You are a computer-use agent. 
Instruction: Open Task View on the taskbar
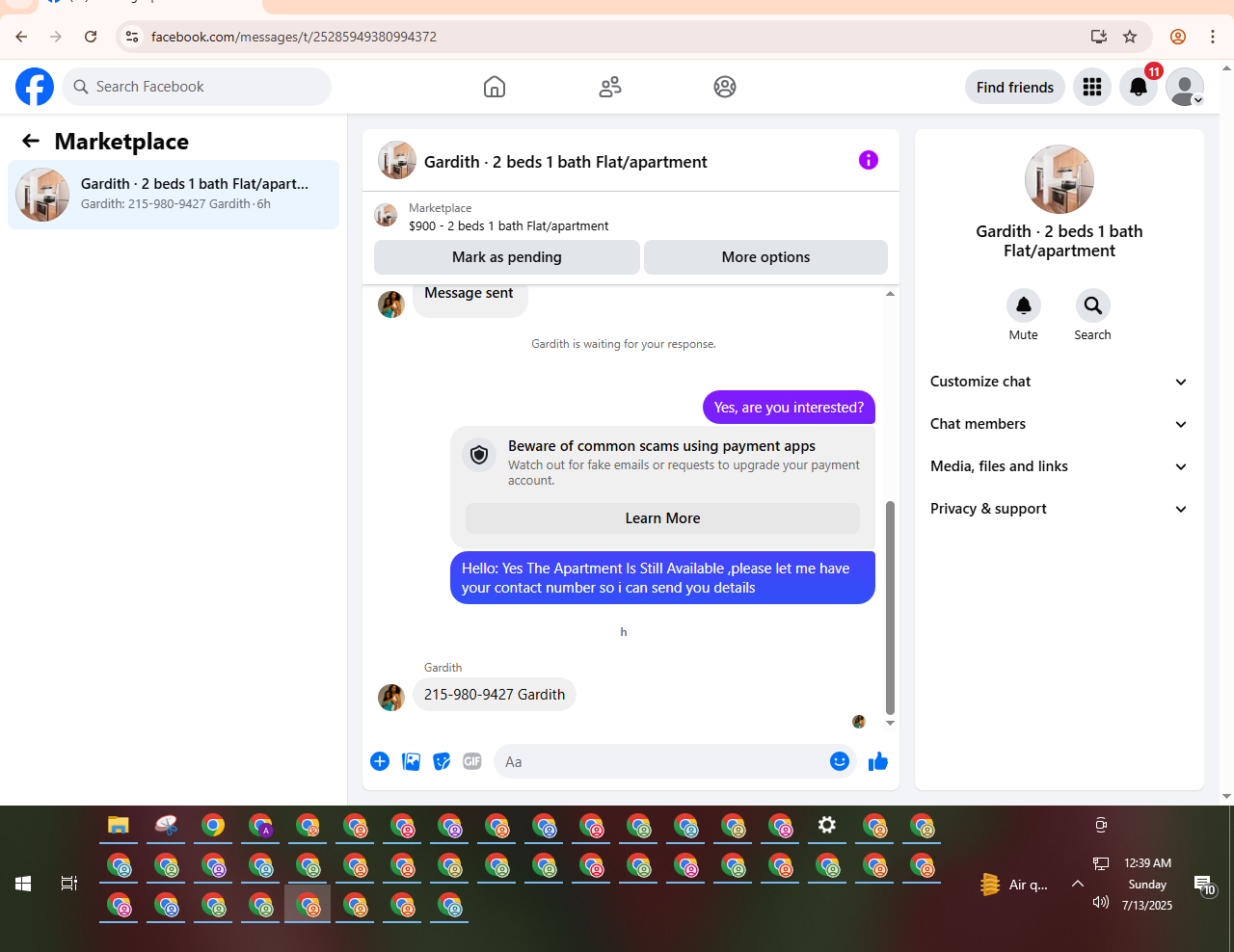(x=69, y=884)
